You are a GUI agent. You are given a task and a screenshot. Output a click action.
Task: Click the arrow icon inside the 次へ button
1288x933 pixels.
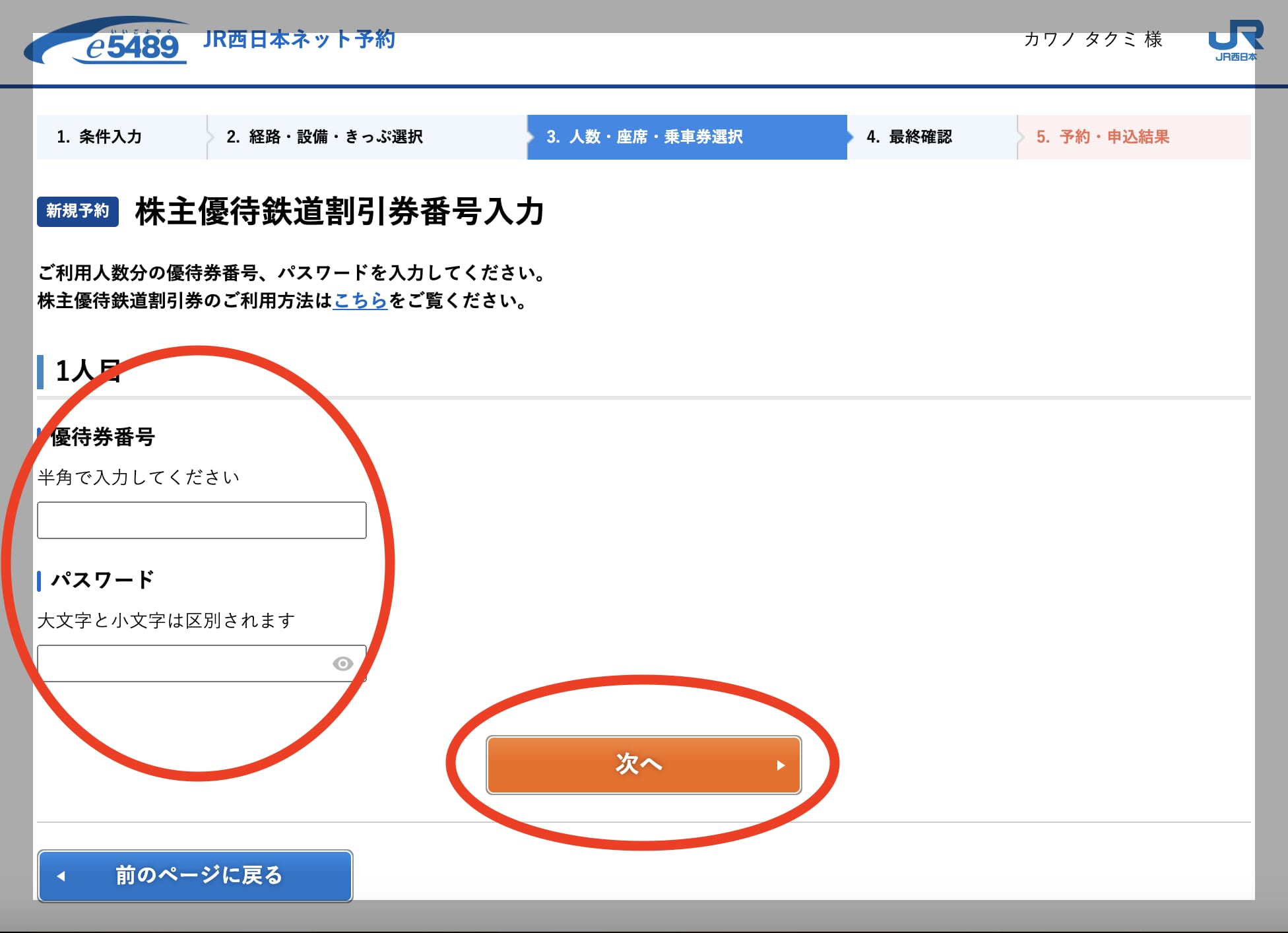tap(782, 765)
